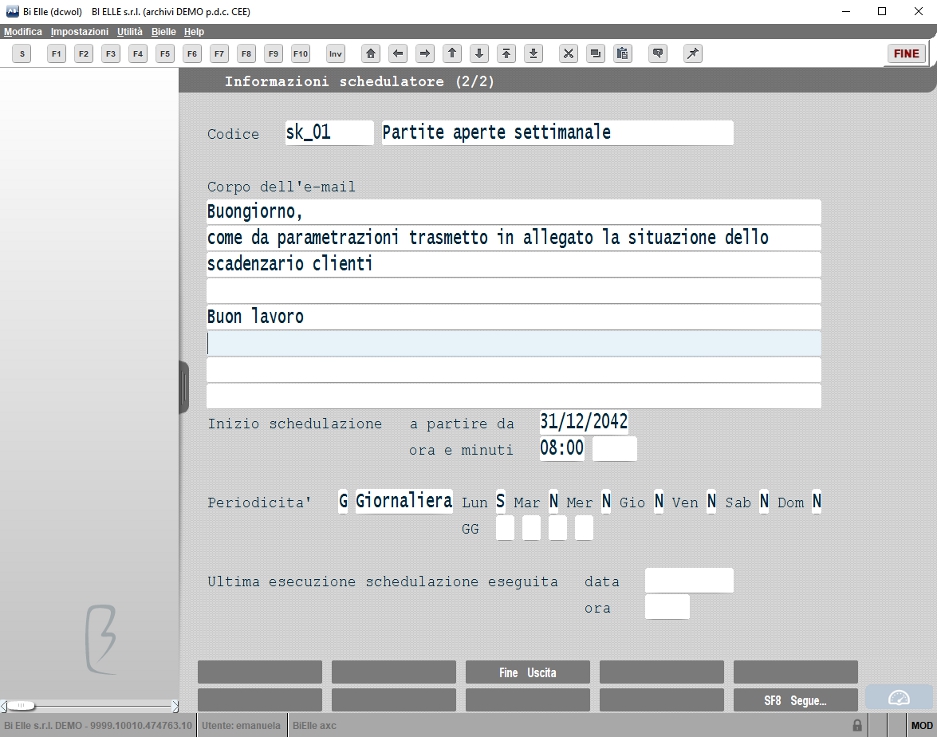Click the Cut scissors icon
Viewport: 937px width, 737px height.
click(x=568, y=54)
